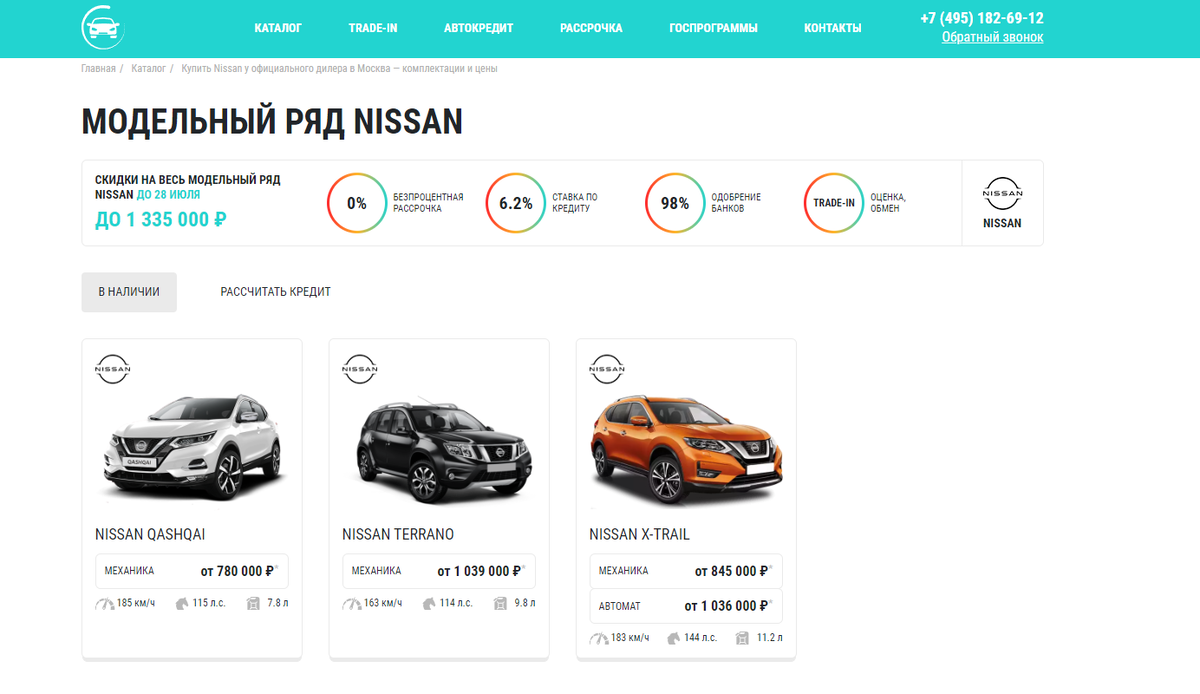Open the Рассрочка menu item
Image resolution: width=1200 pixels, height=694 pixels.
[x=591, y=28]
